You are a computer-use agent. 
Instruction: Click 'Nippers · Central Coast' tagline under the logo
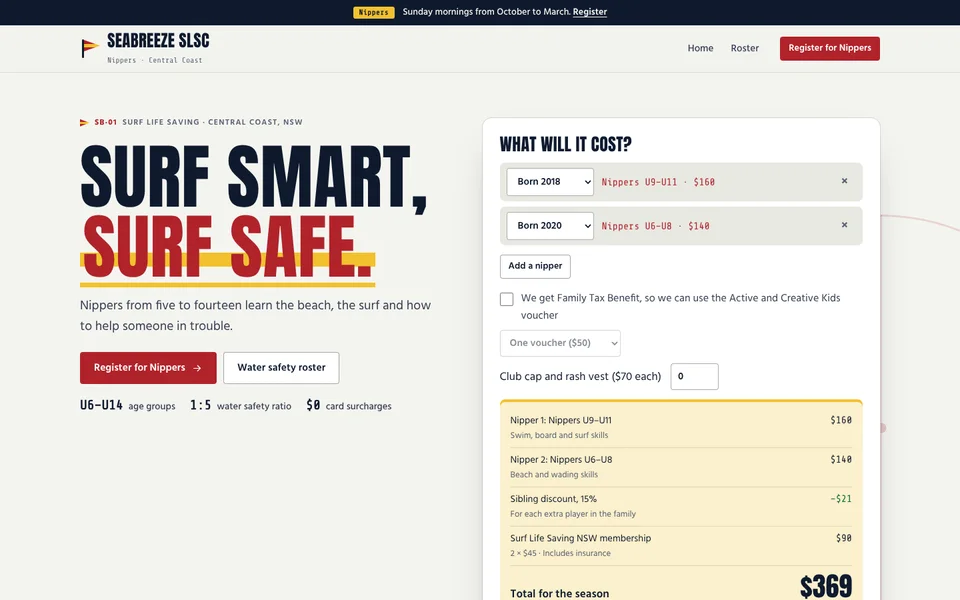pos(154,60)
